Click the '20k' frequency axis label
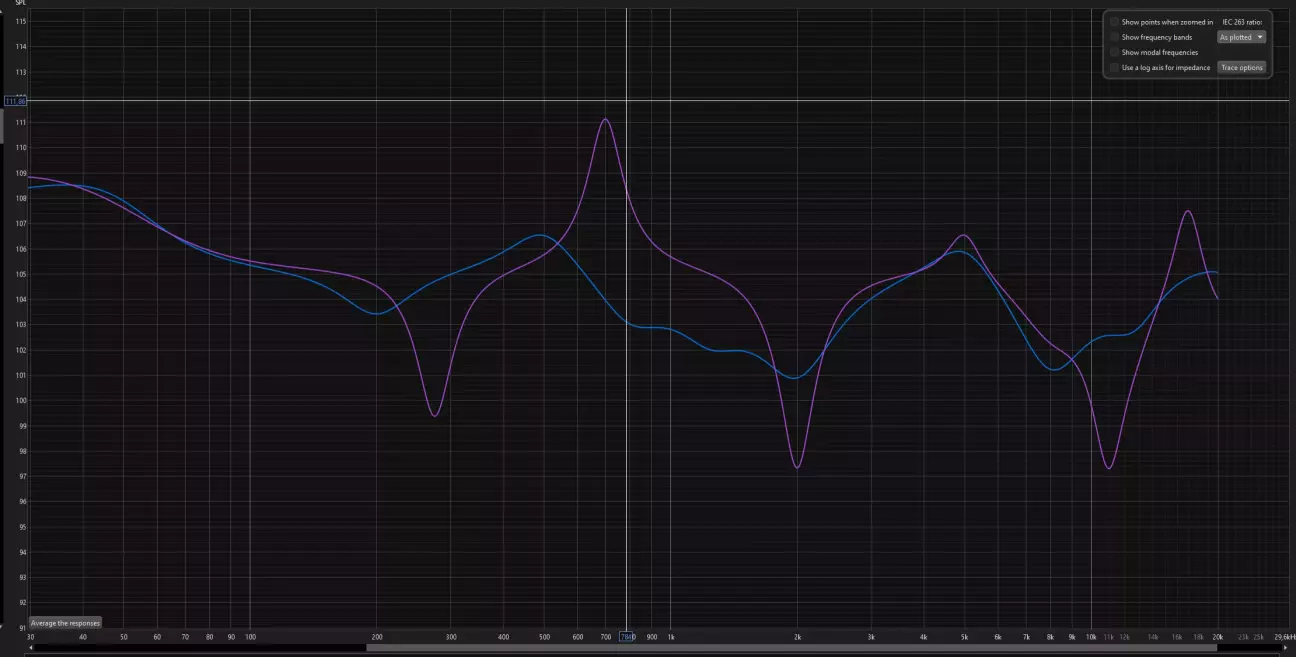The height and width of the screenshot is (657, 1296). 1217,636
